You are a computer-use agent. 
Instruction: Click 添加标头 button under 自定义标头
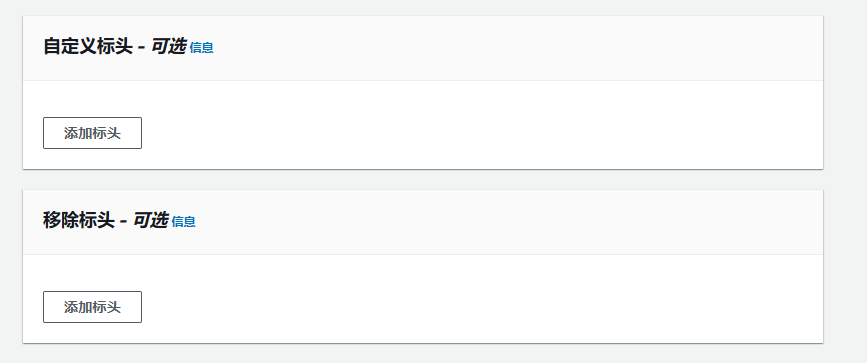coord(92,133)
